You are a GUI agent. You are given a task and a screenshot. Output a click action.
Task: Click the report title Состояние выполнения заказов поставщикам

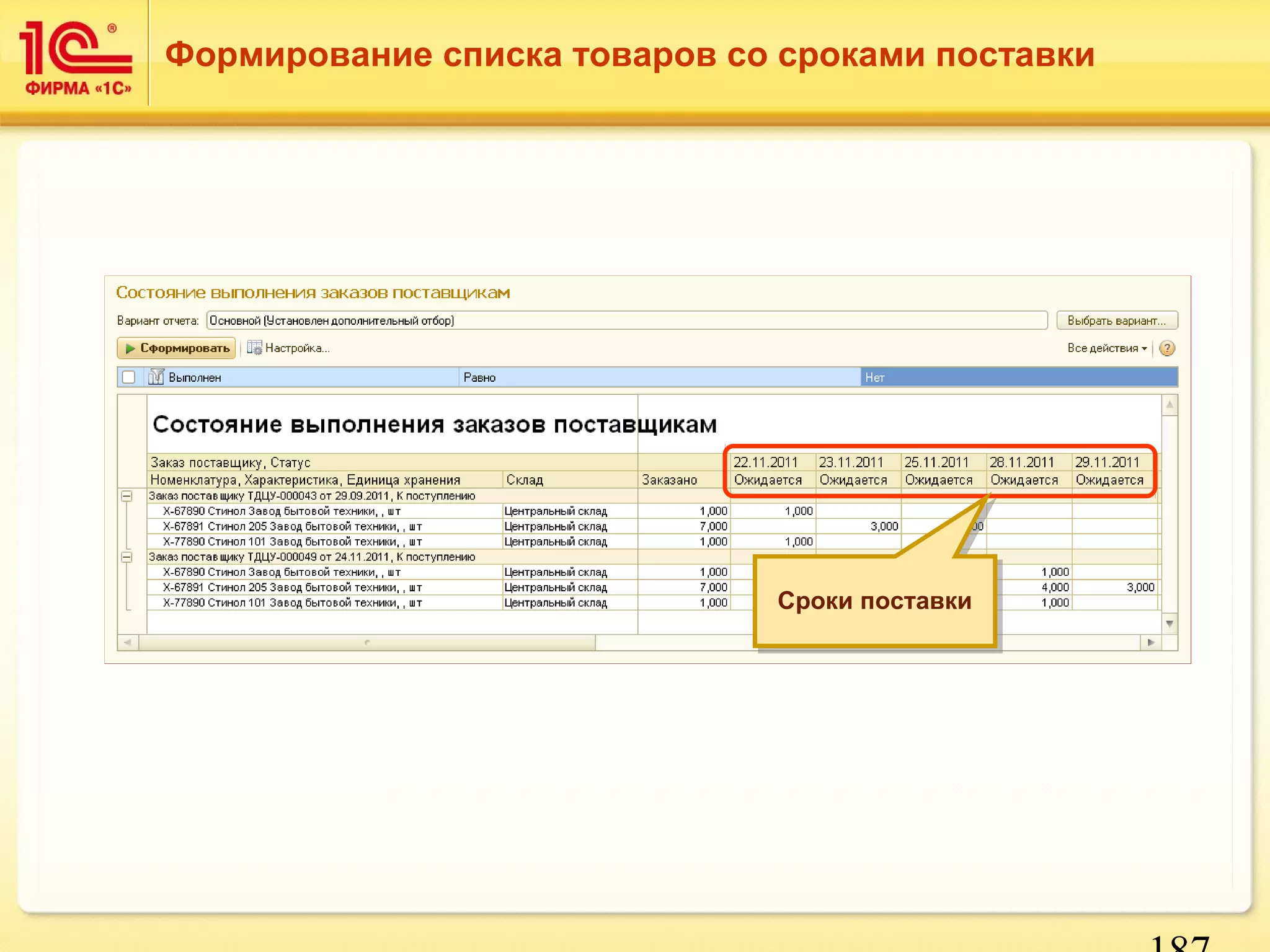[435, 425]
